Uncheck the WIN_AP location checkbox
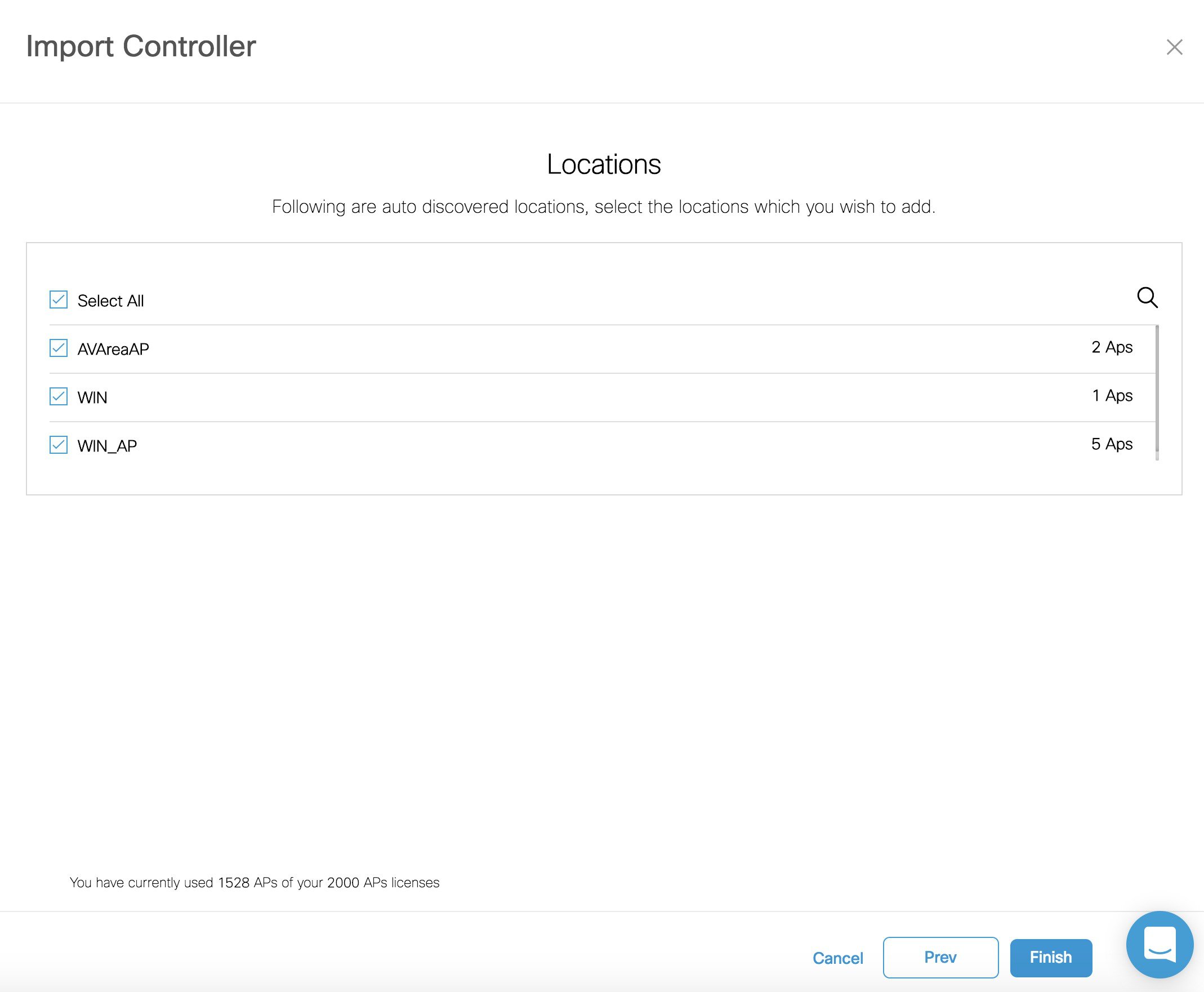 (59, 445)
